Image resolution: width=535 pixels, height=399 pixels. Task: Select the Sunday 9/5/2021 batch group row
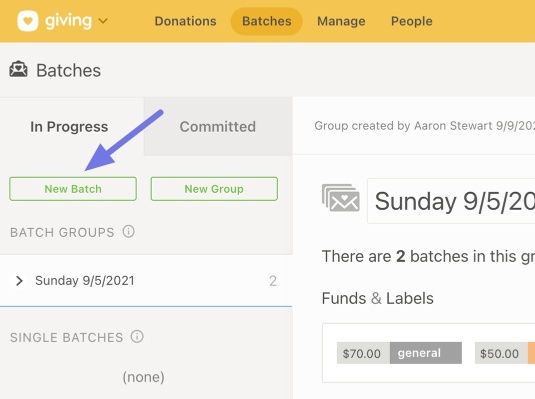pyautogui.click(x=146, y=281)
